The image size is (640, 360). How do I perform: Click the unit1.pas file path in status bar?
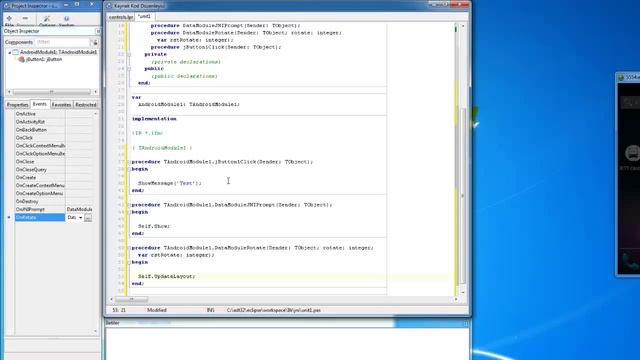[273, 310]
